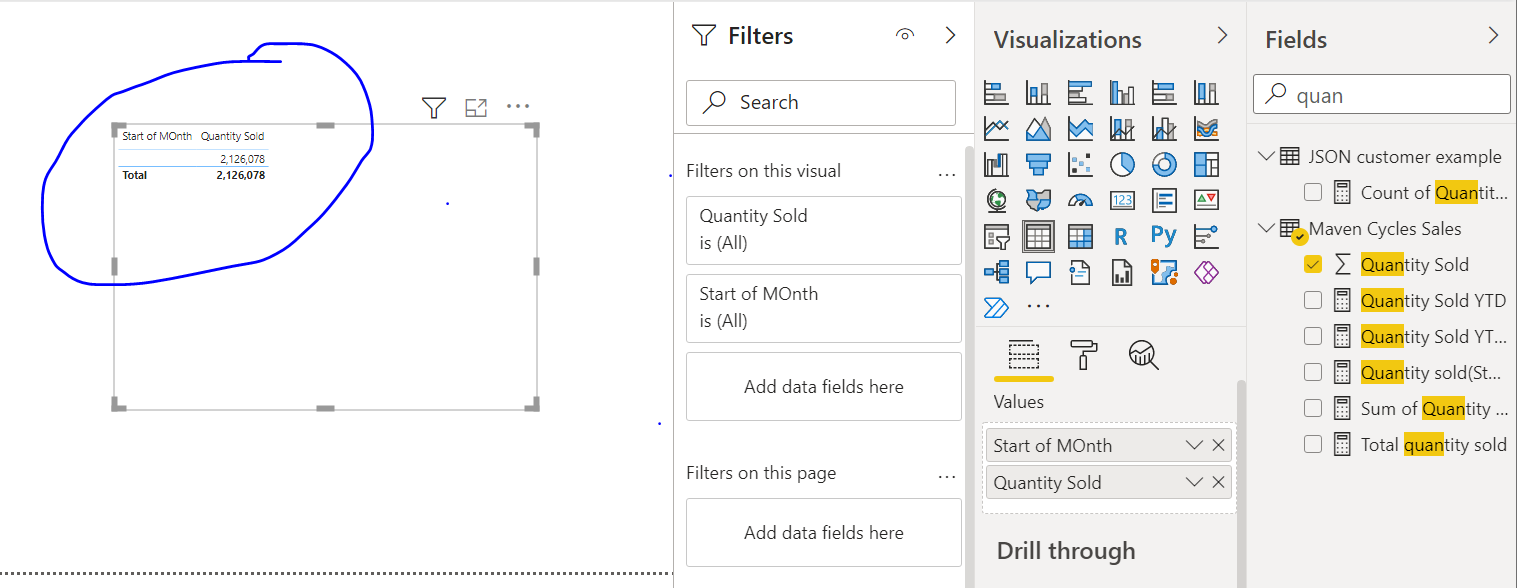Select the gauge visual

pos(1080,200)
